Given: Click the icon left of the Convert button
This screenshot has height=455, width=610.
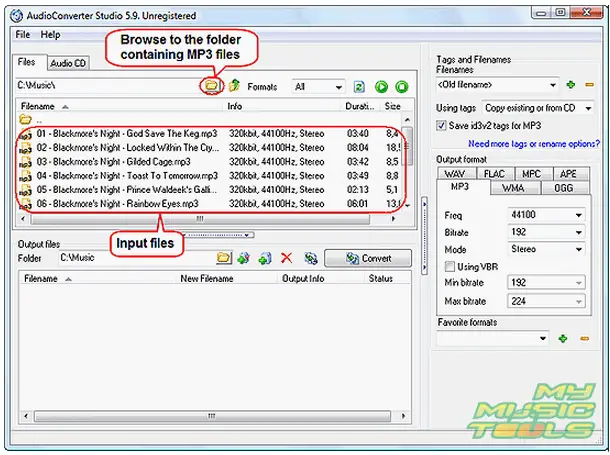Looking at the screenshot, I should click(311, 258).
